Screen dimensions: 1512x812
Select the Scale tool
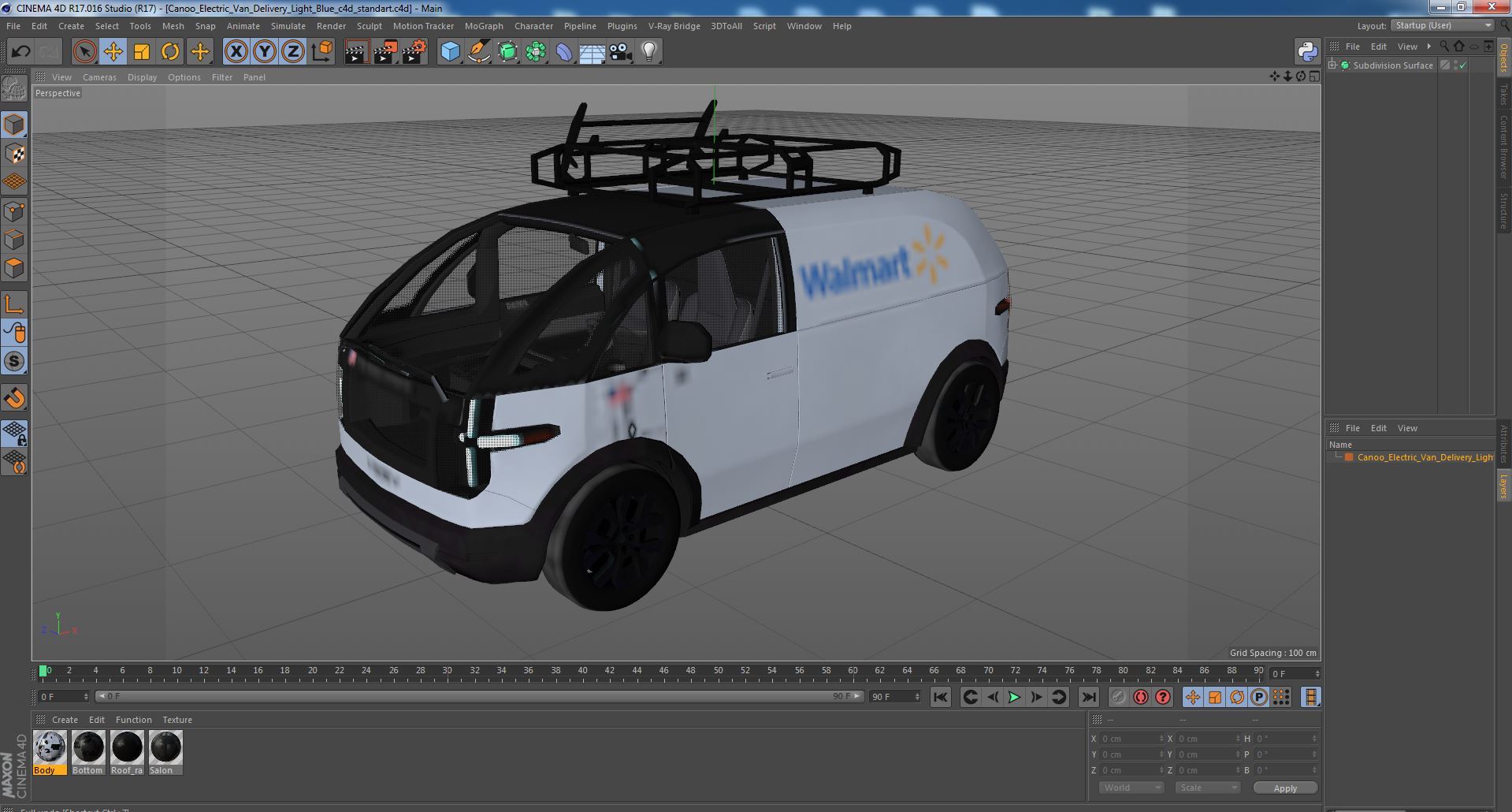pyautogui.click(x=142, y=52)
